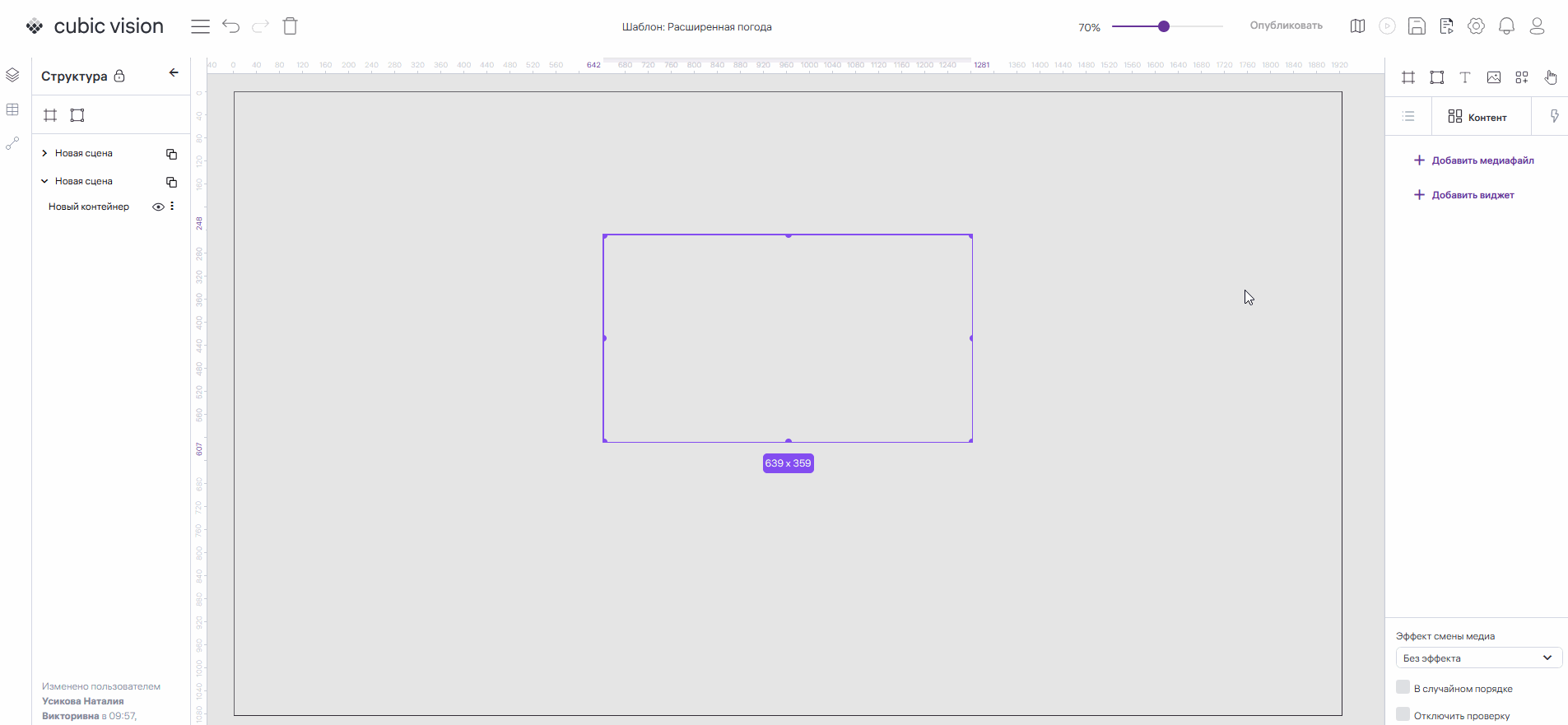Click Добавить медиафайл link
The image size is (1568, 725).
coord(1473,160)
